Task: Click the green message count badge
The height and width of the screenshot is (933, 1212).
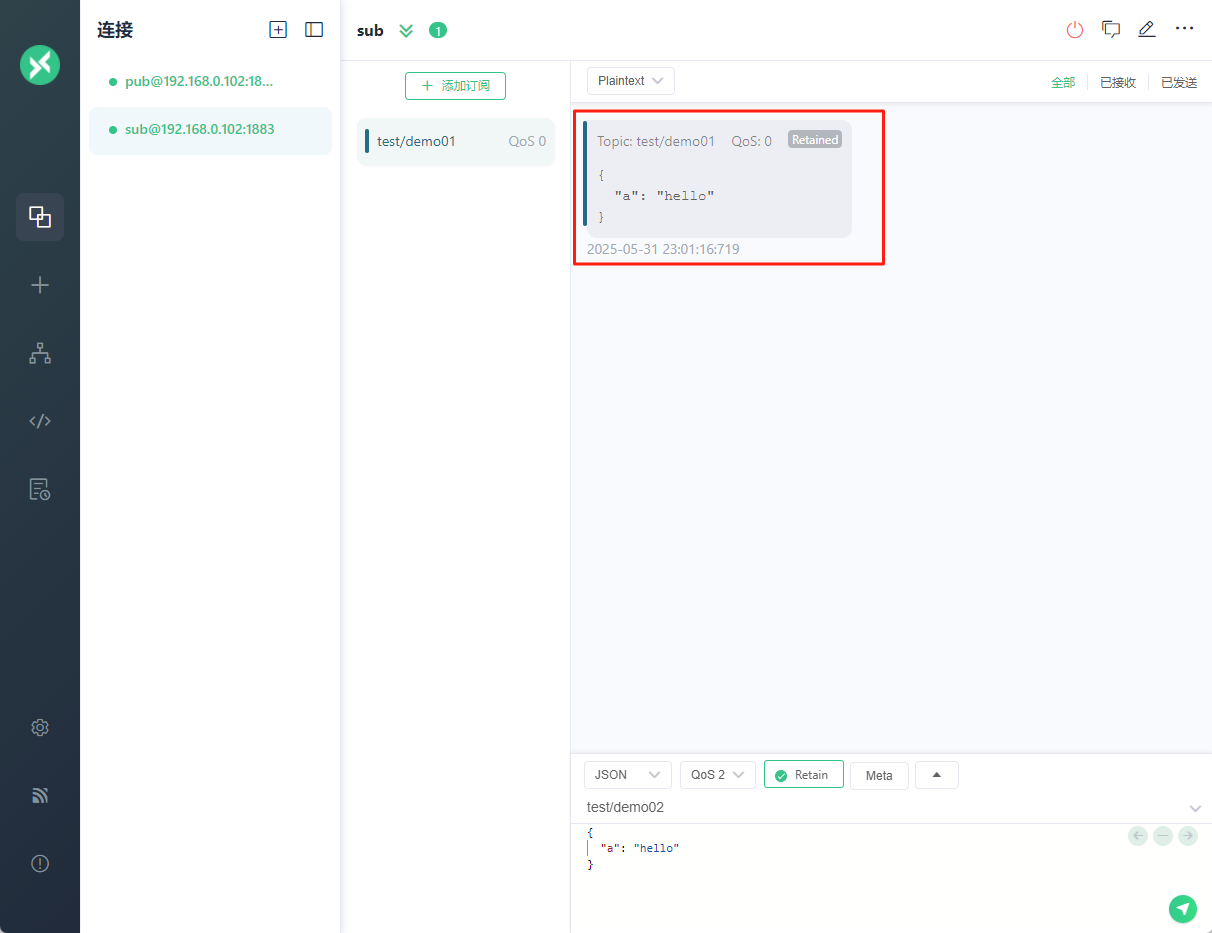Action: [438, 30]
